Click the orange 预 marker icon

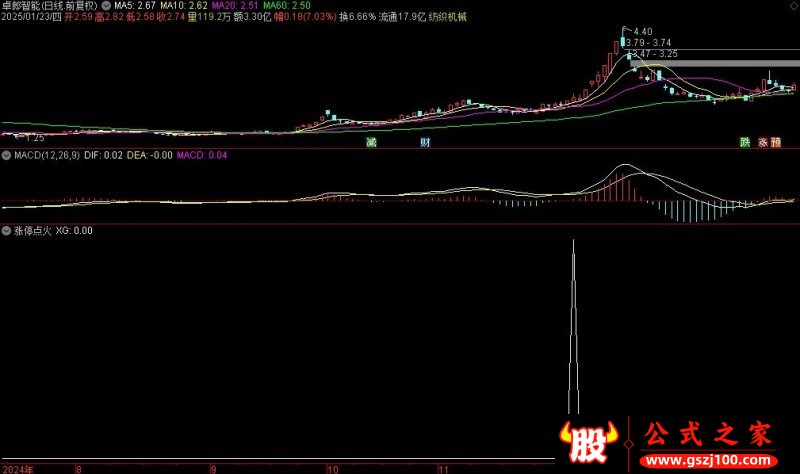click(776, 142)
